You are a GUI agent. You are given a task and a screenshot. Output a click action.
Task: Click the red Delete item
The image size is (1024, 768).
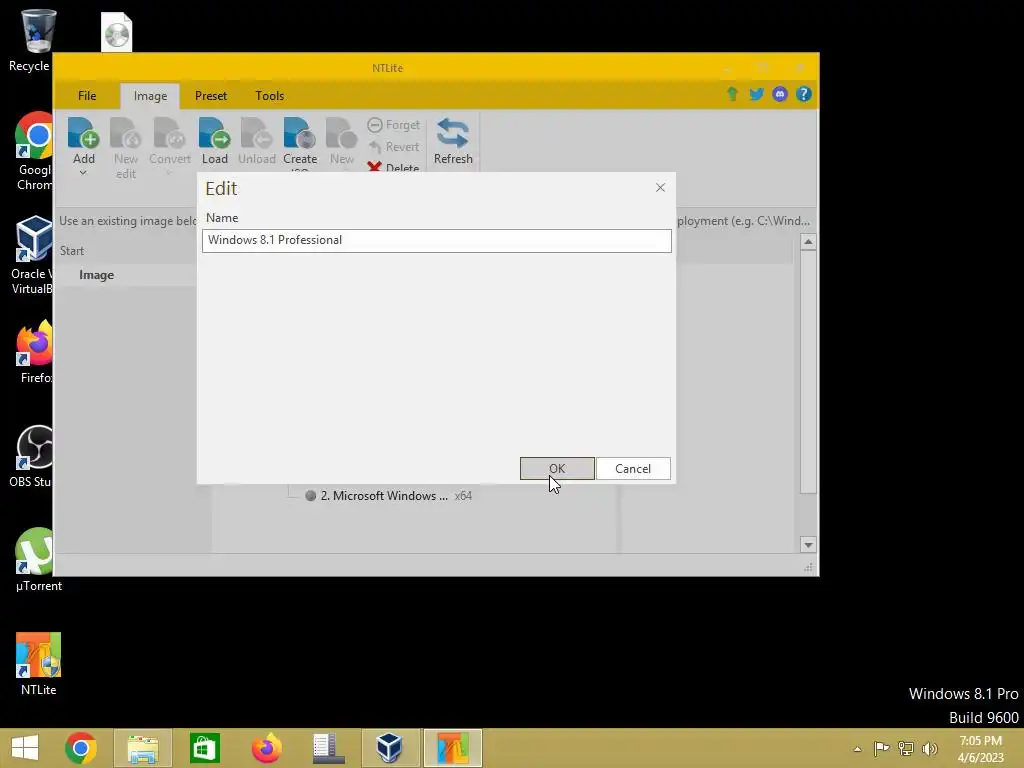394,167
